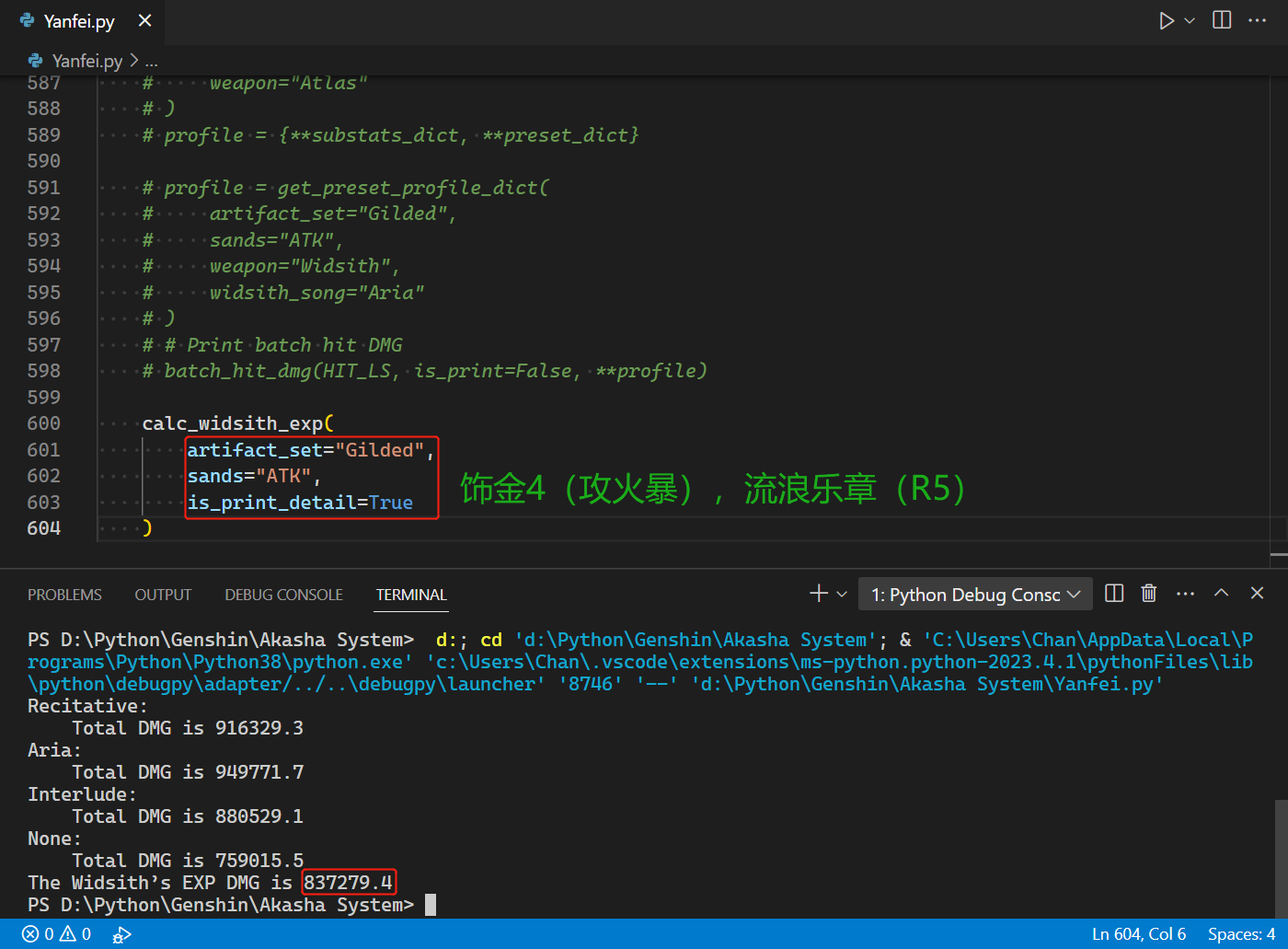
Task: Click the Yanfei.py breadcrumb item
Action: [x=86, y=61]
